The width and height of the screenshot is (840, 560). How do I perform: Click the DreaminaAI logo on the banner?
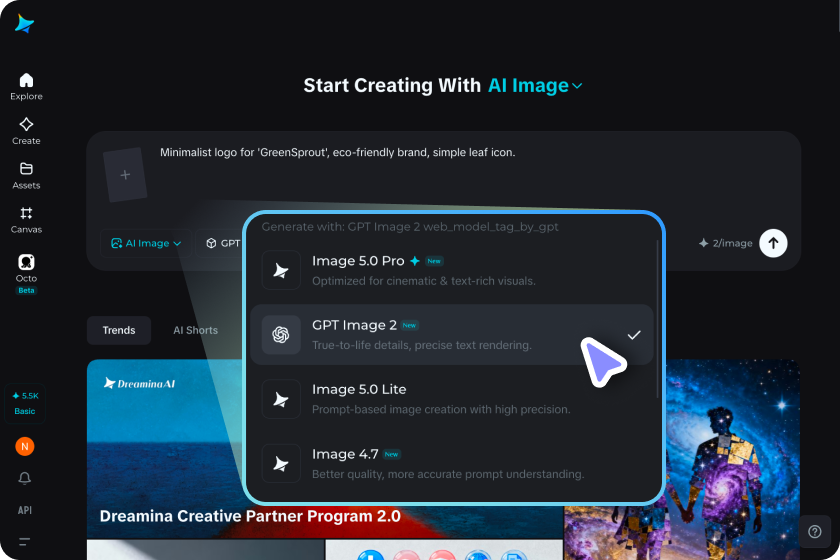click(x=139, y=384)
